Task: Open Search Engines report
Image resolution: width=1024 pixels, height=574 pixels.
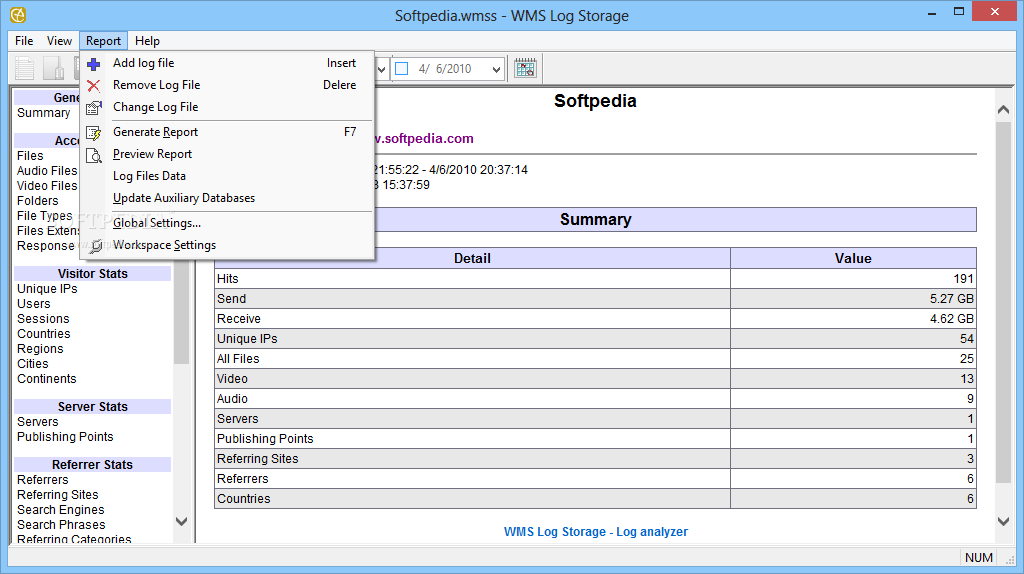Action: (60, 509)
